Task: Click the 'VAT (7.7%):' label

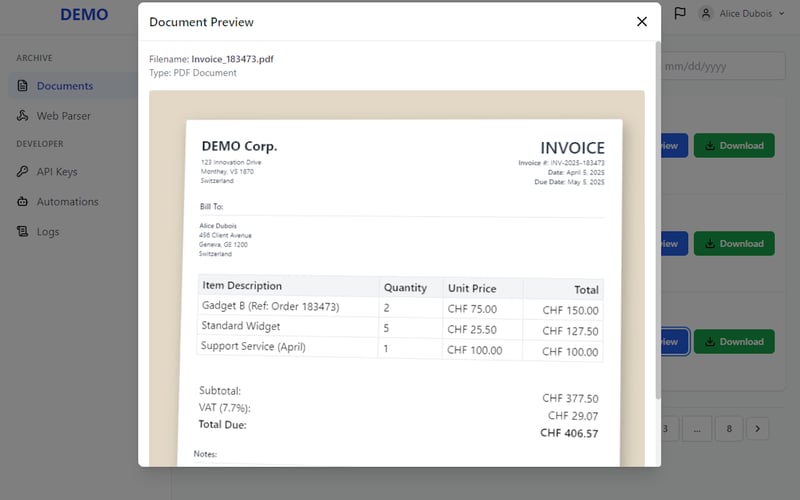Action: [x=224, y=408]
